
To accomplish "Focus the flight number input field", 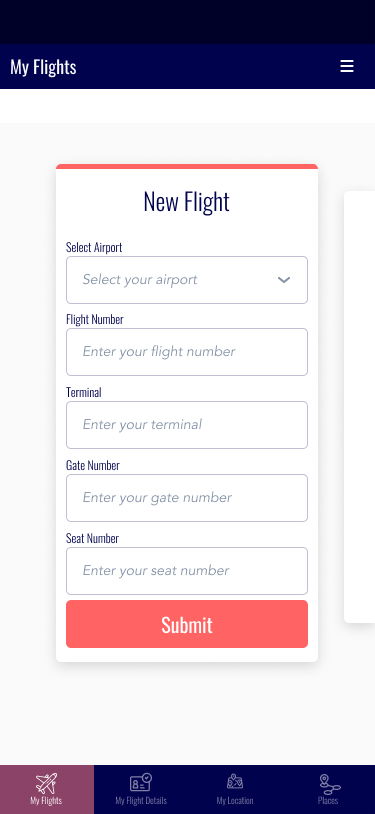I will 187,352.
